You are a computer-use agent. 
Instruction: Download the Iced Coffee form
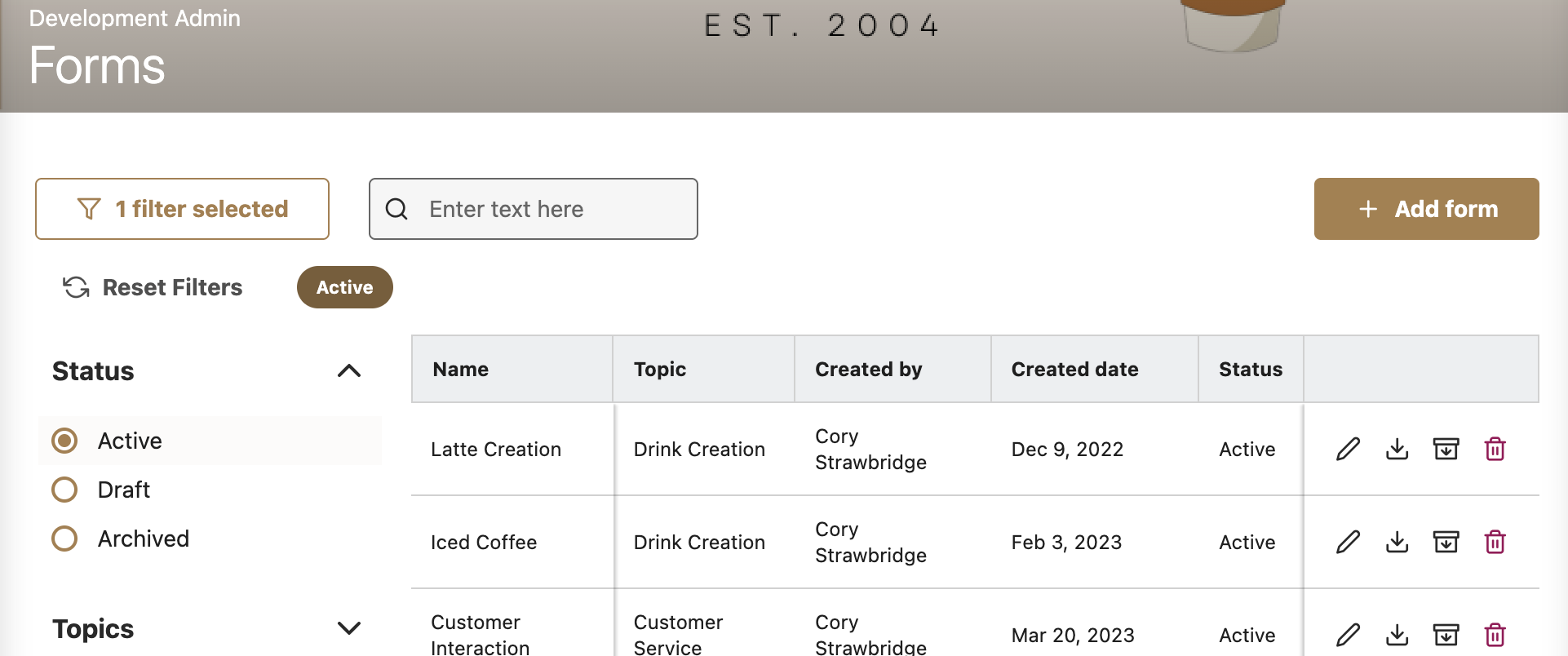[x=1397, y=542]
